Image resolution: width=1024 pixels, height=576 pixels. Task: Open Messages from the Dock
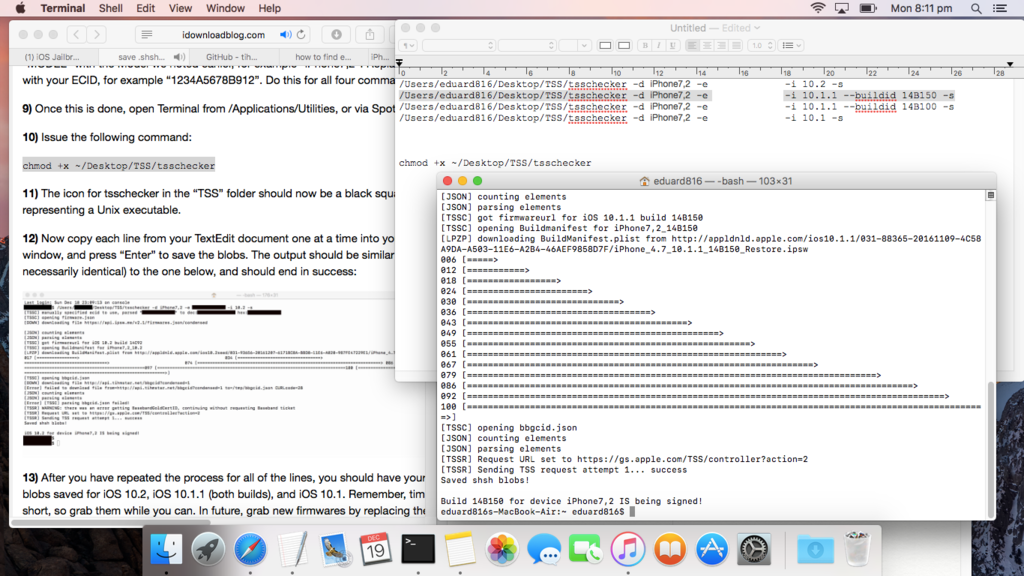544,549
